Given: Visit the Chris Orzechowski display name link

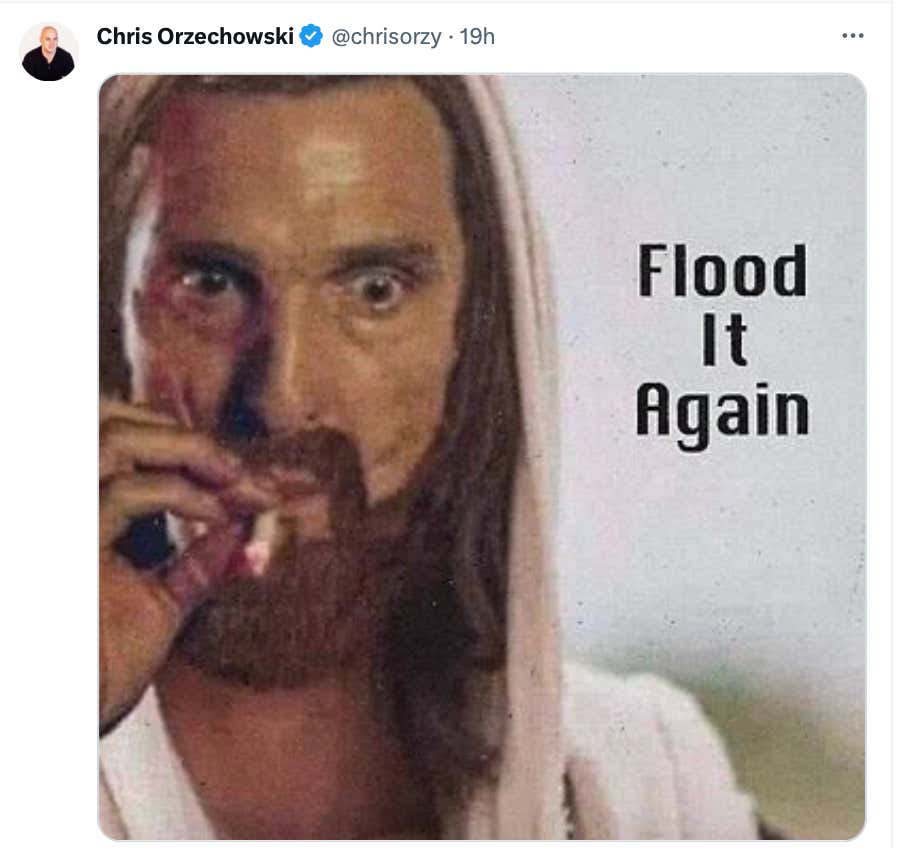Looking at the screenshot, I should (x=195, y=36).
